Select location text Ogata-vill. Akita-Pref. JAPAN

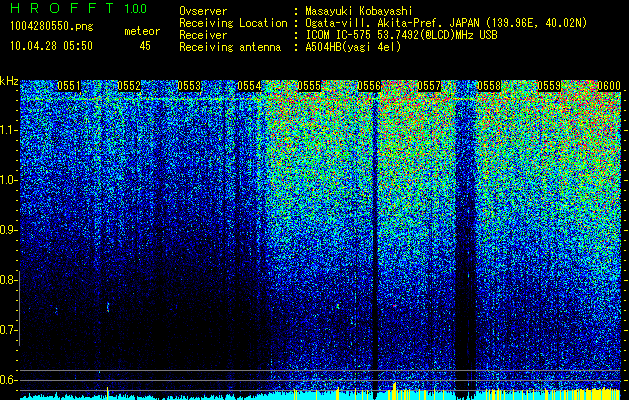click(x=392, y=23)
